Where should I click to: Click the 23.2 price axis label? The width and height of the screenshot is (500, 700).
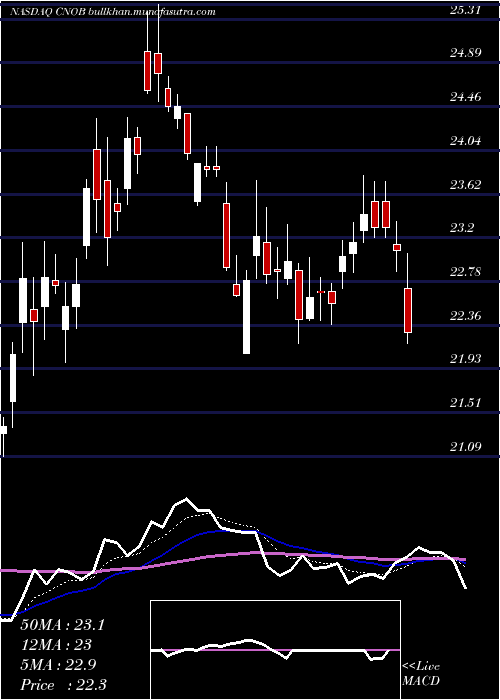pos(462,229)
